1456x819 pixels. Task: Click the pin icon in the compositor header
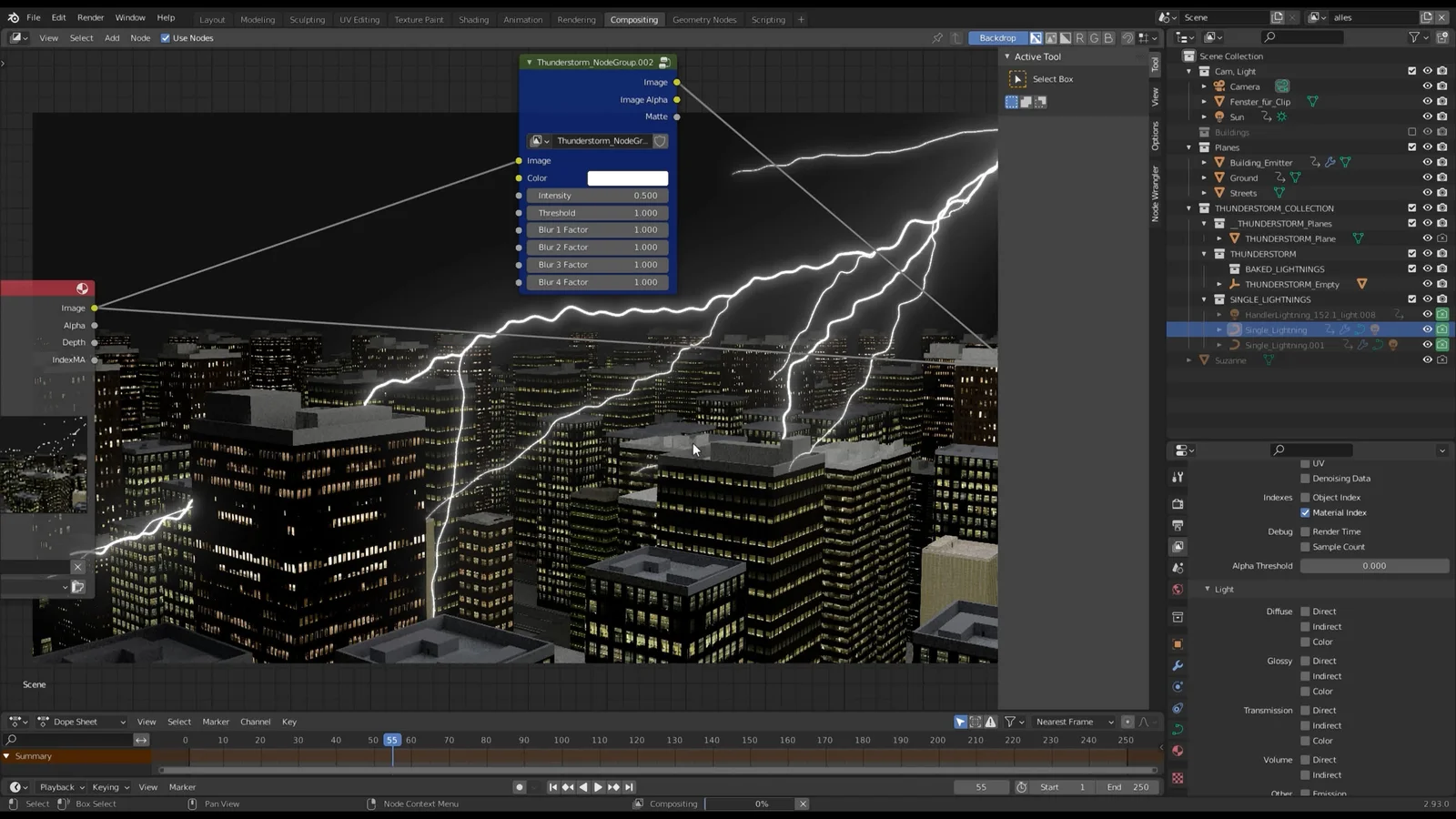937,37
